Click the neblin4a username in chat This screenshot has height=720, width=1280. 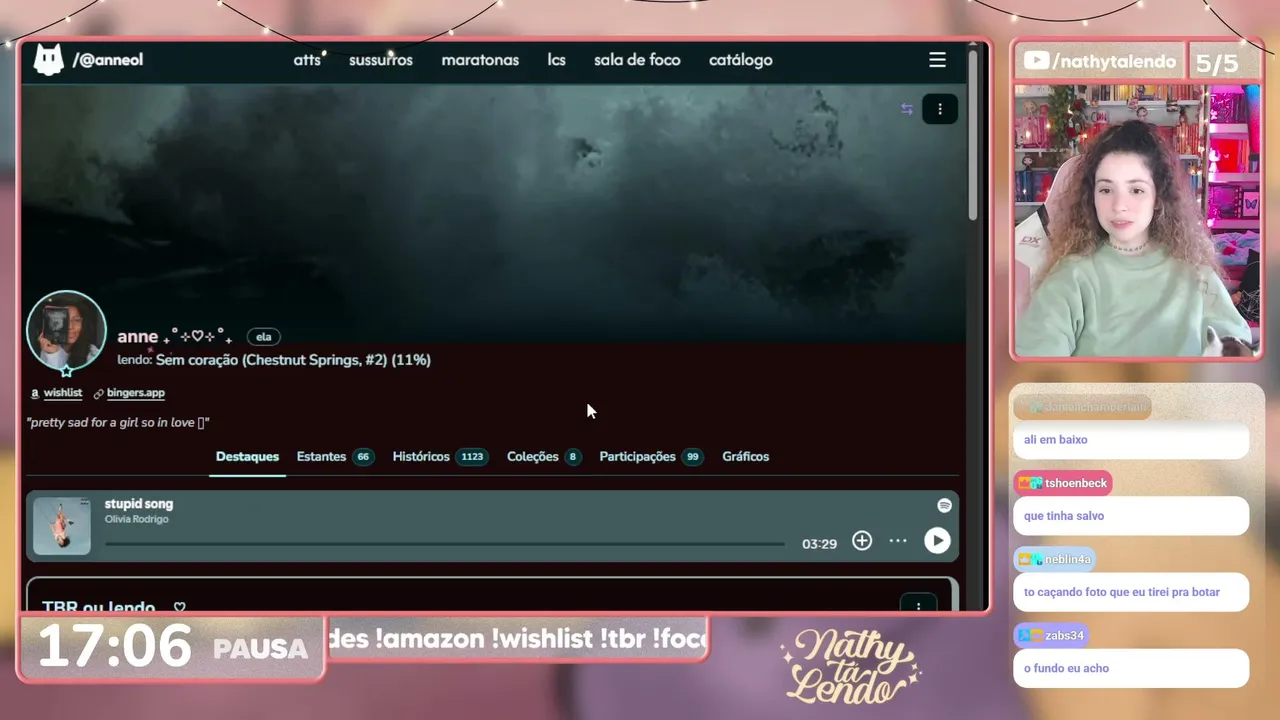1068,560
